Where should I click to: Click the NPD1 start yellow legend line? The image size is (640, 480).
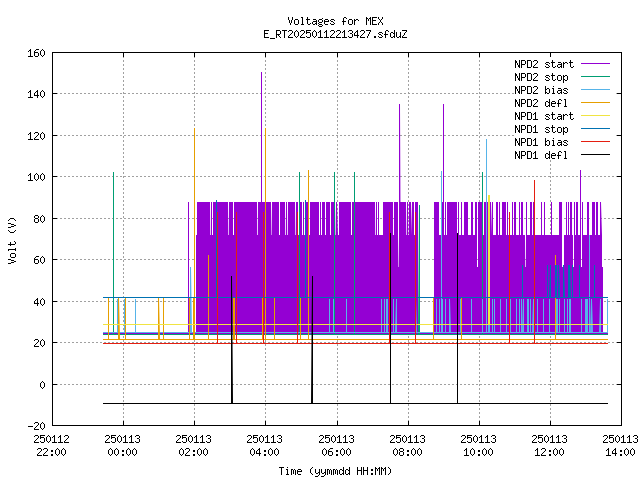click(x=595, y=116)
